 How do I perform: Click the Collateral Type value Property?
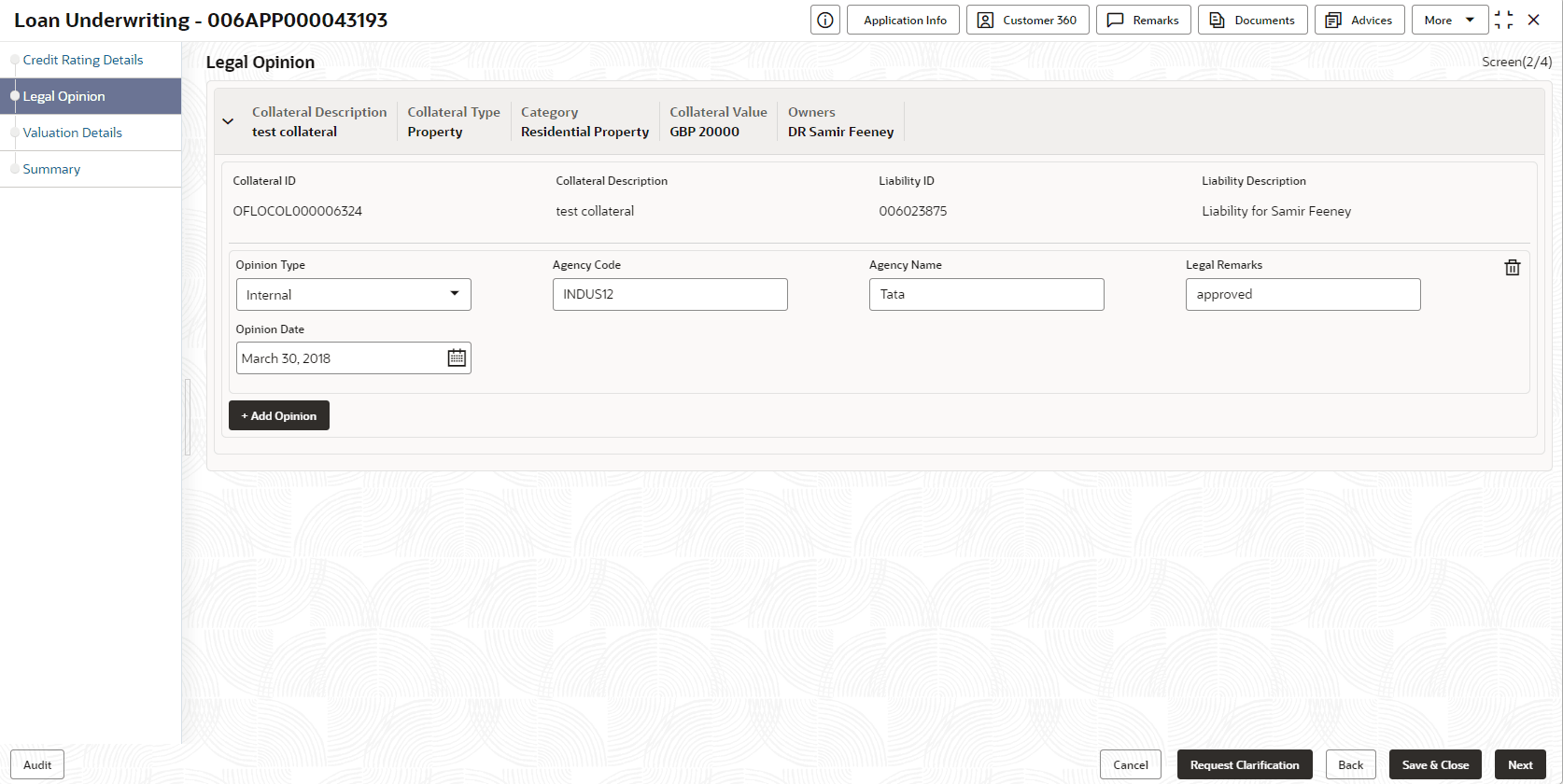pos(435,132)
